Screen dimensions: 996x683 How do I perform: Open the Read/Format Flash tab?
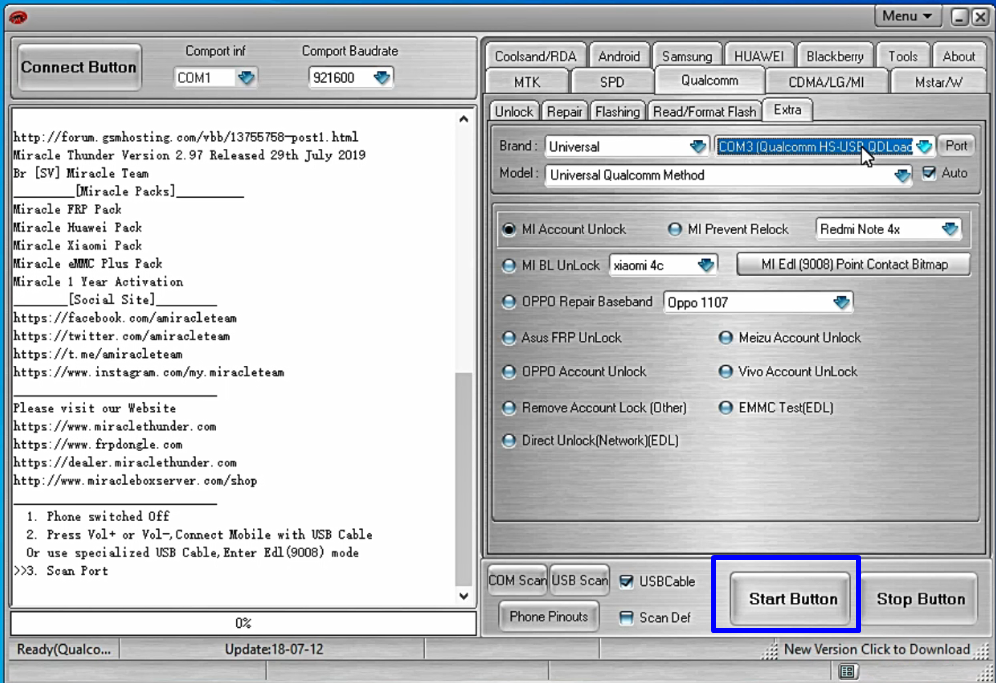click(x=704, y=112)
